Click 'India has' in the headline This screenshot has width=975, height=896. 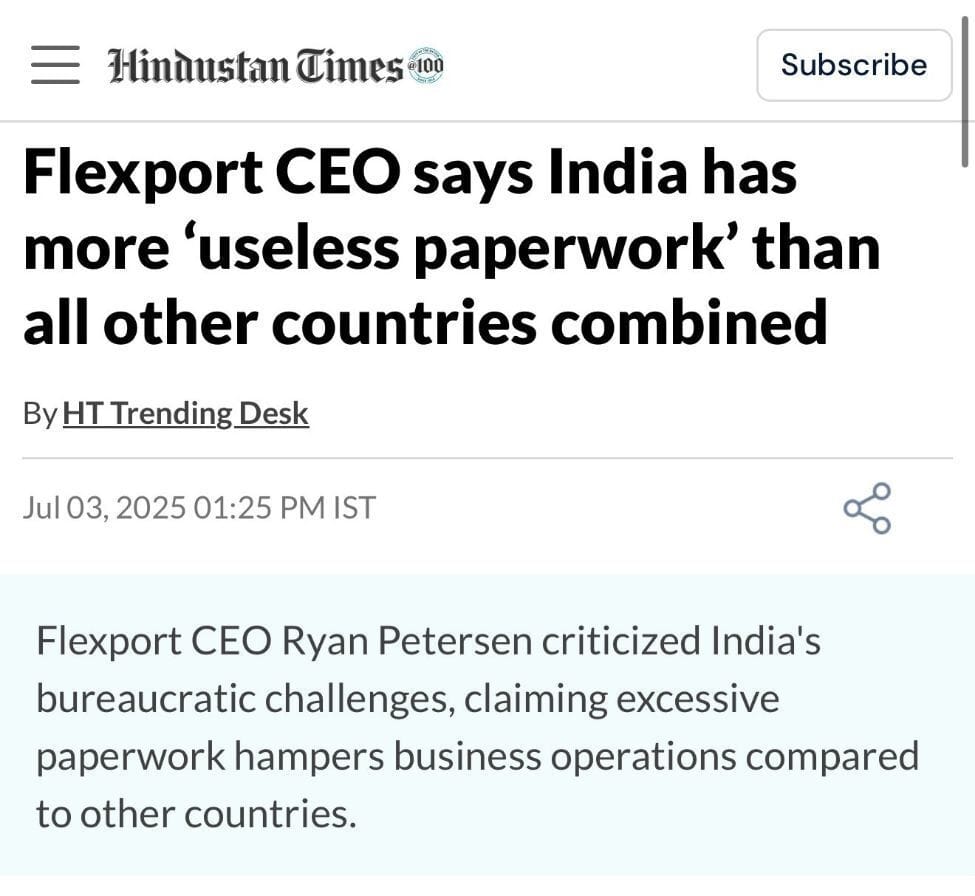[672, 173]
